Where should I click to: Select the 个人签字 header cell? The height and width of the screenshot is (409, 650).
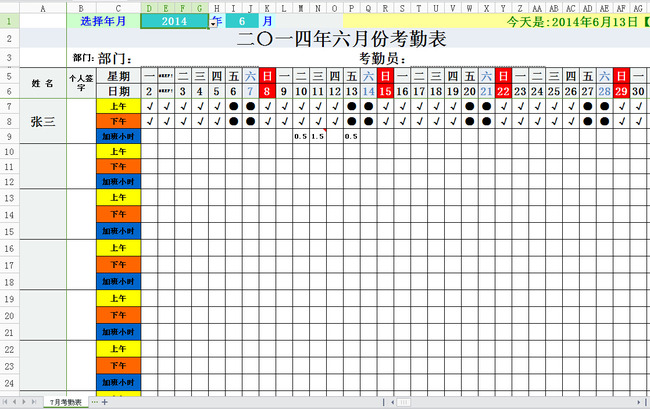point(81,83)
